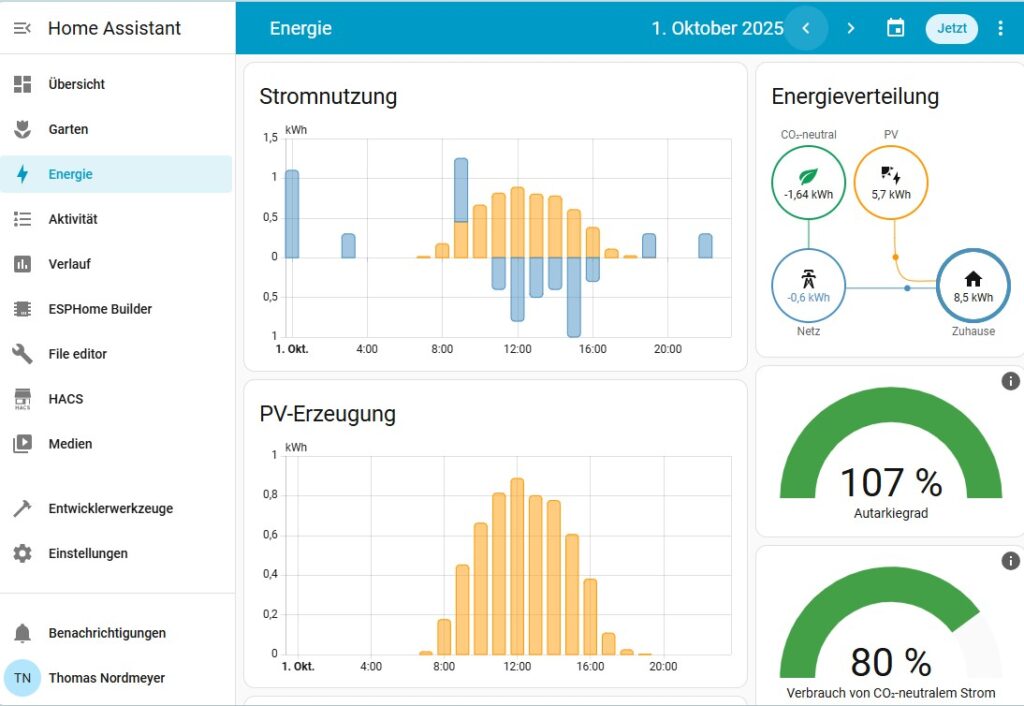The image size is (1024, 706).
Task: Open File editor wrench icon
Action: (22, 354)
